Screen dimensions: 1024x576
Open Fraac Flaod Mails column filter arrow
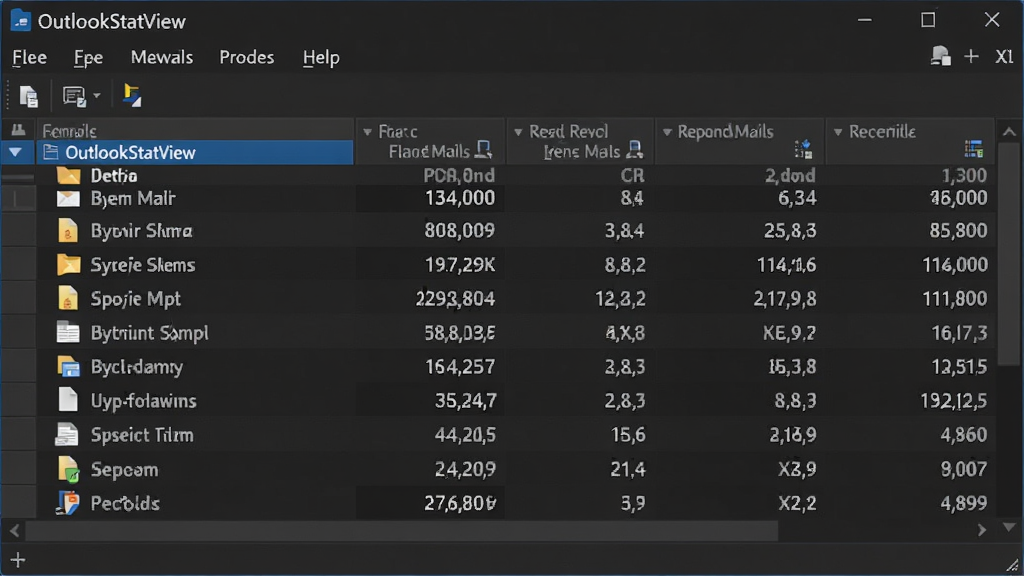(x=368, y=132)
